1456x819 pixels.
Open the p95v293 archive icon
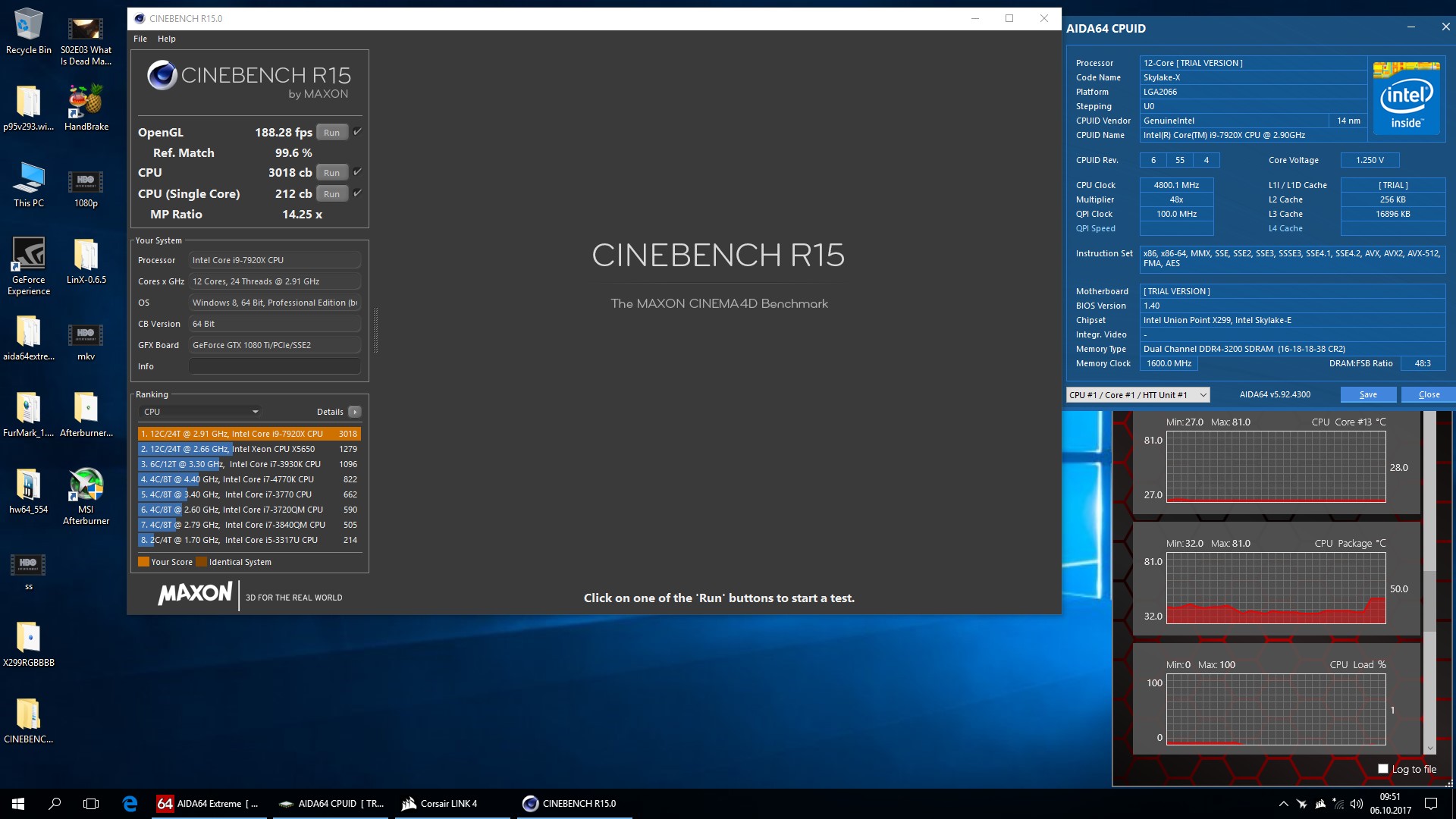click(x=29, y=107)
